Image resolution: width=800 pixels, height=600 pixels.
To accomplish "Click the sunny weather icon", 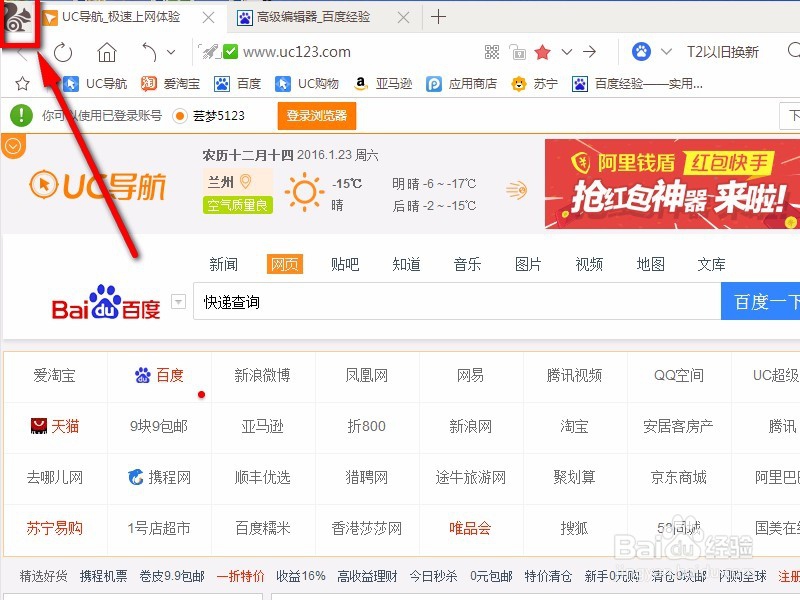I will tap(304, 192).
